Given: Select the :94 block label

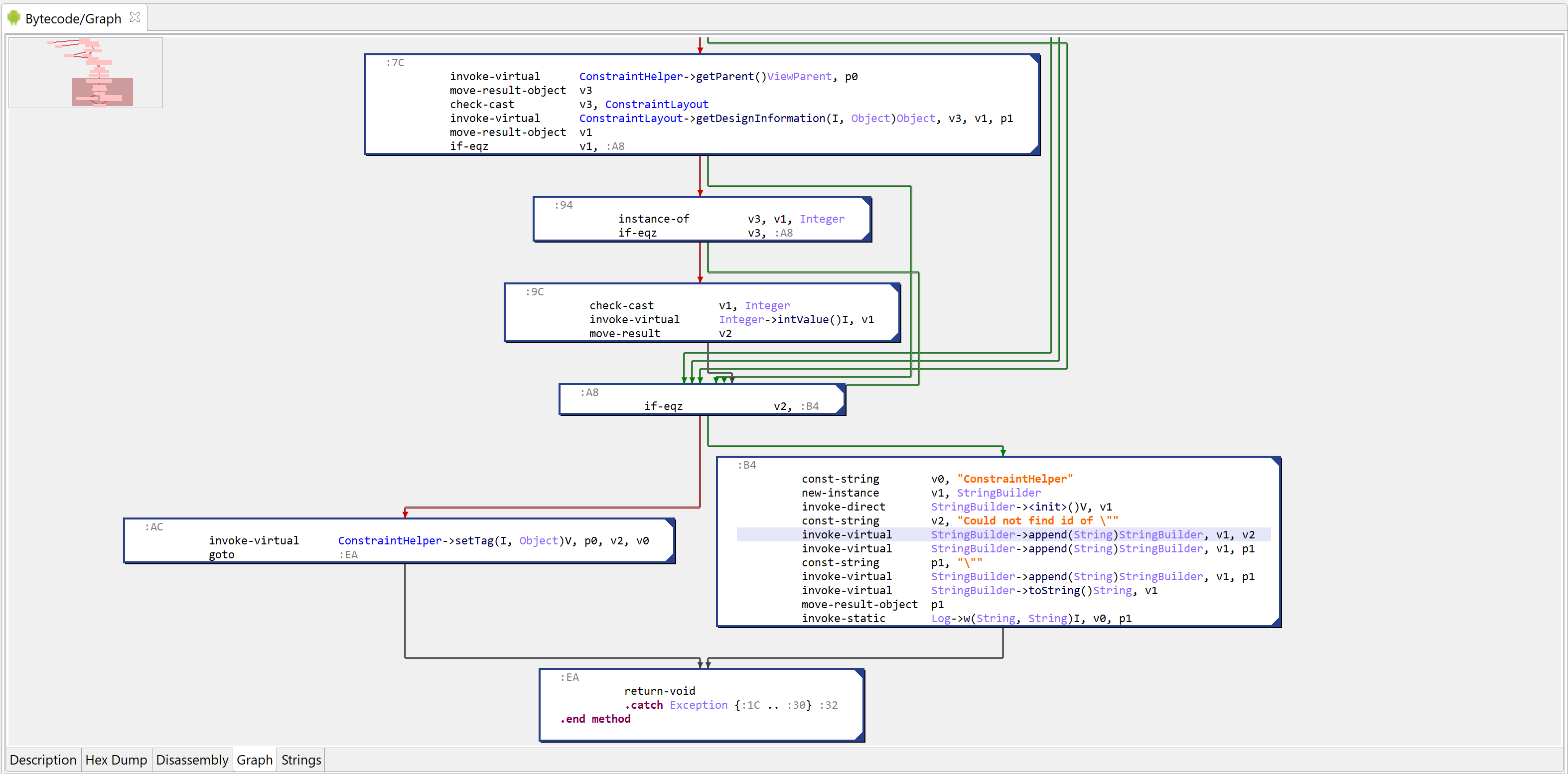Looking at the screenshot, I should 564,205.
